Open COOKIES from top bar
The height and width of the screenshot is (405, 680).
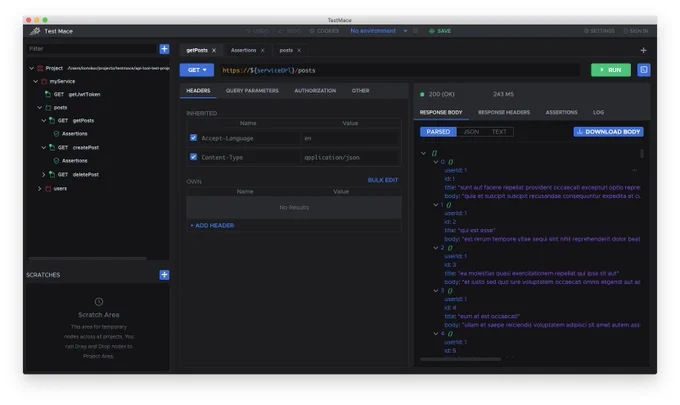pos(324,31)
